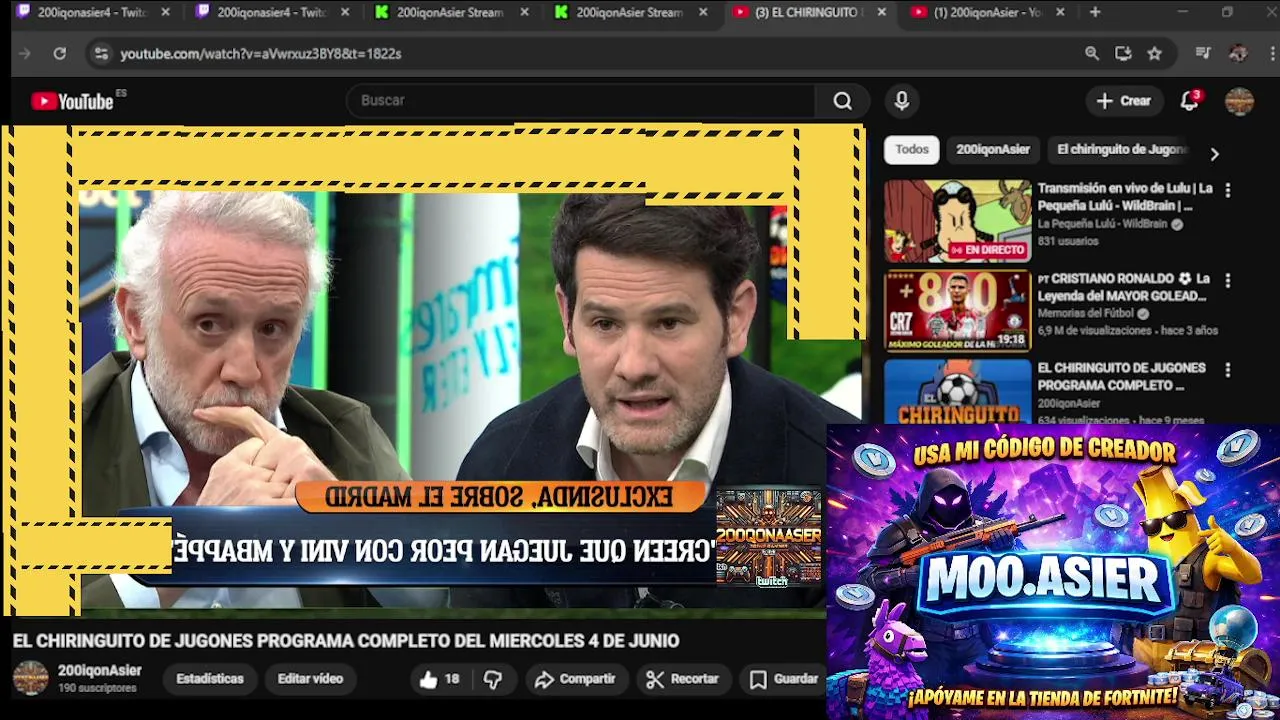The width and height of the screenshot is (1280, 720).
Task: Switch to first 200iqonAsier Stream Kick tab
Action: pyautogui.click(x=452, y=12)
